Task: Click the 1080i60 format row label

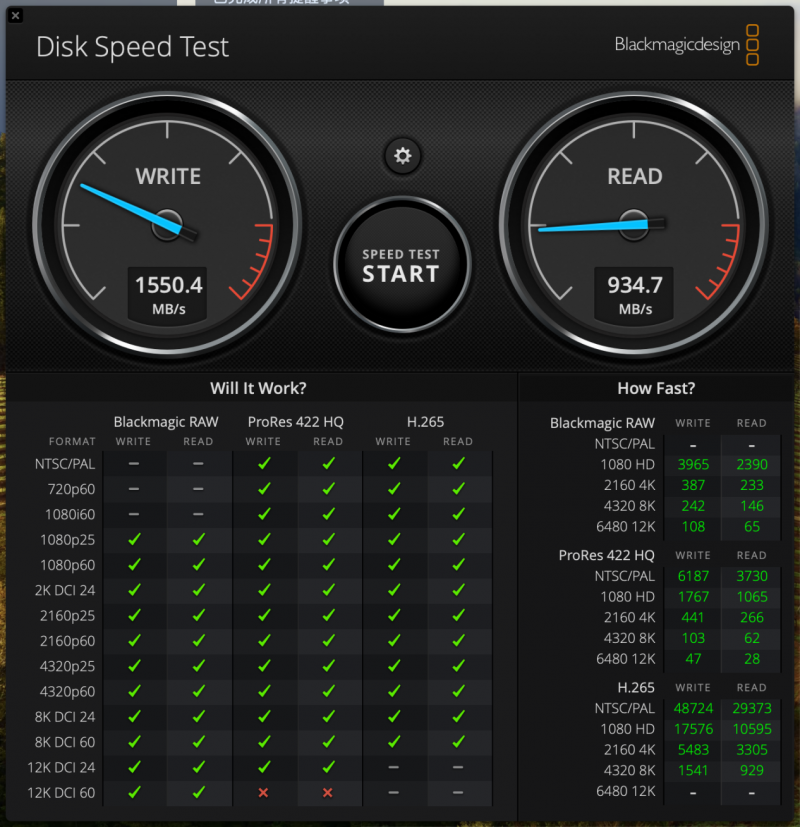Action: click(70, 515)
